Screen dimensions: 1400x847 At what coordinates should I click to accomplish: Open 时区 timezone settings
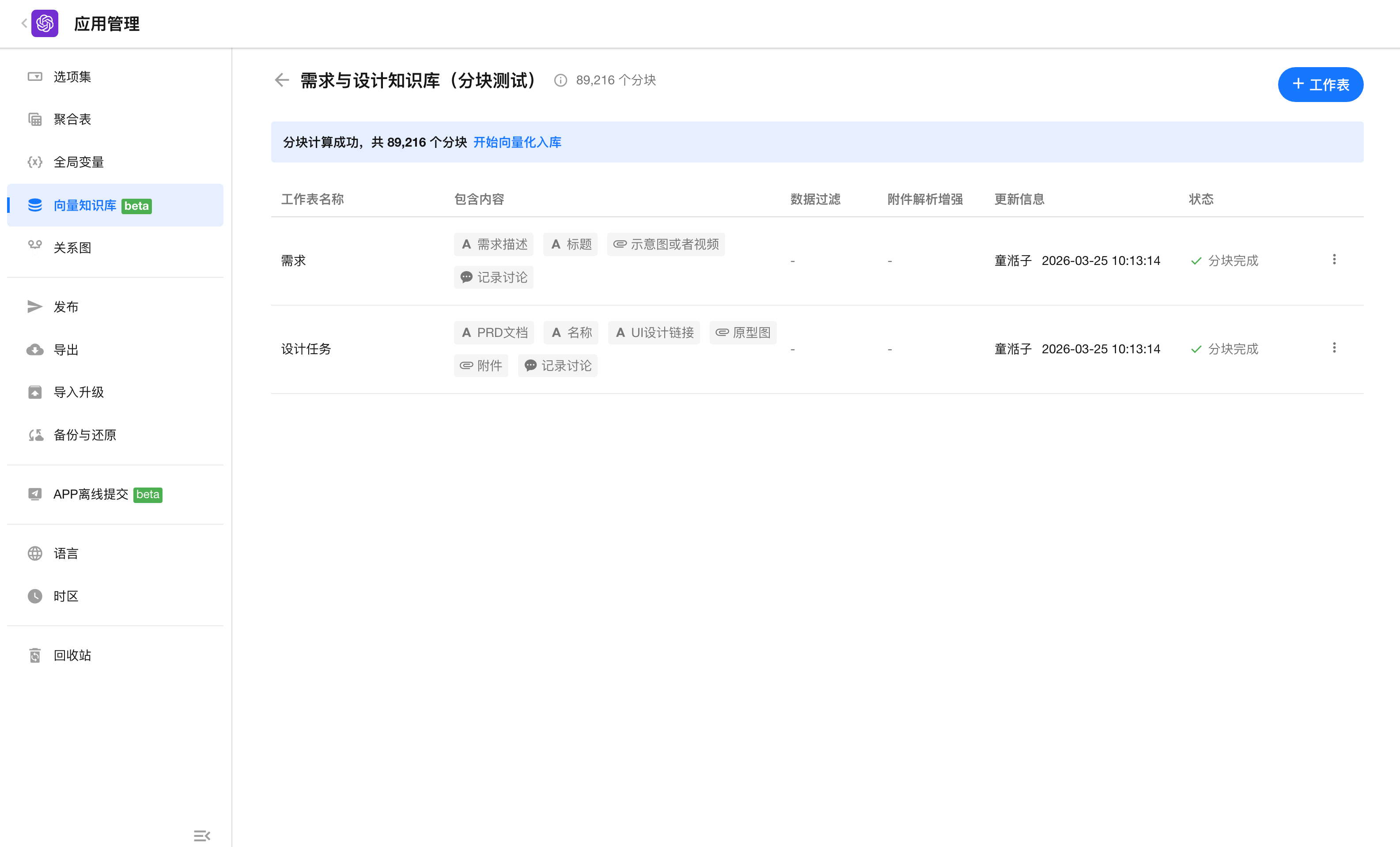(x=66, y=596)
